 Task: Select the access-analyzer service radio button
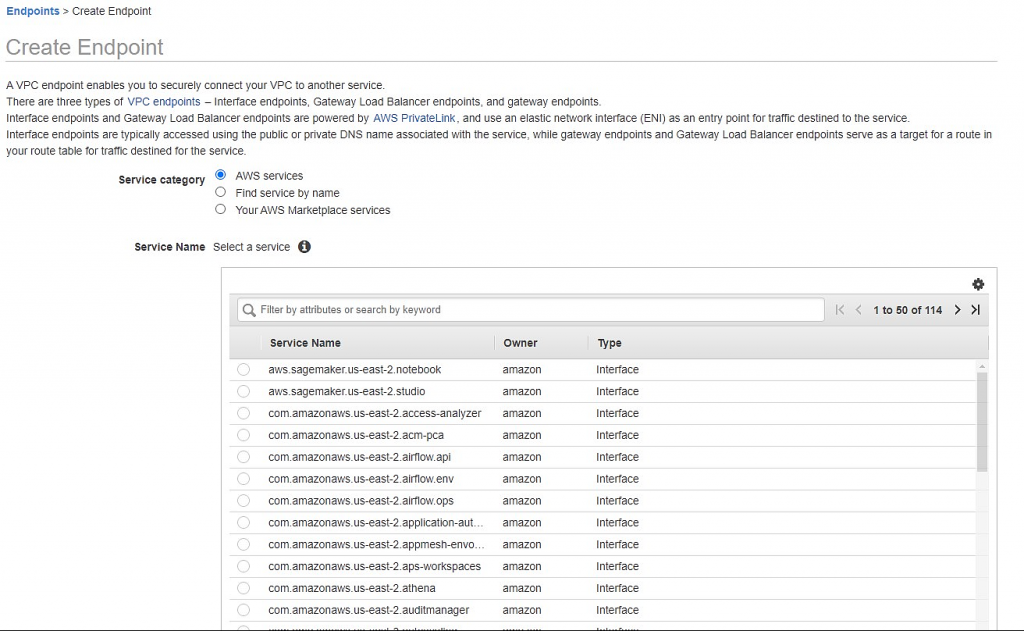tap(244, 413)
